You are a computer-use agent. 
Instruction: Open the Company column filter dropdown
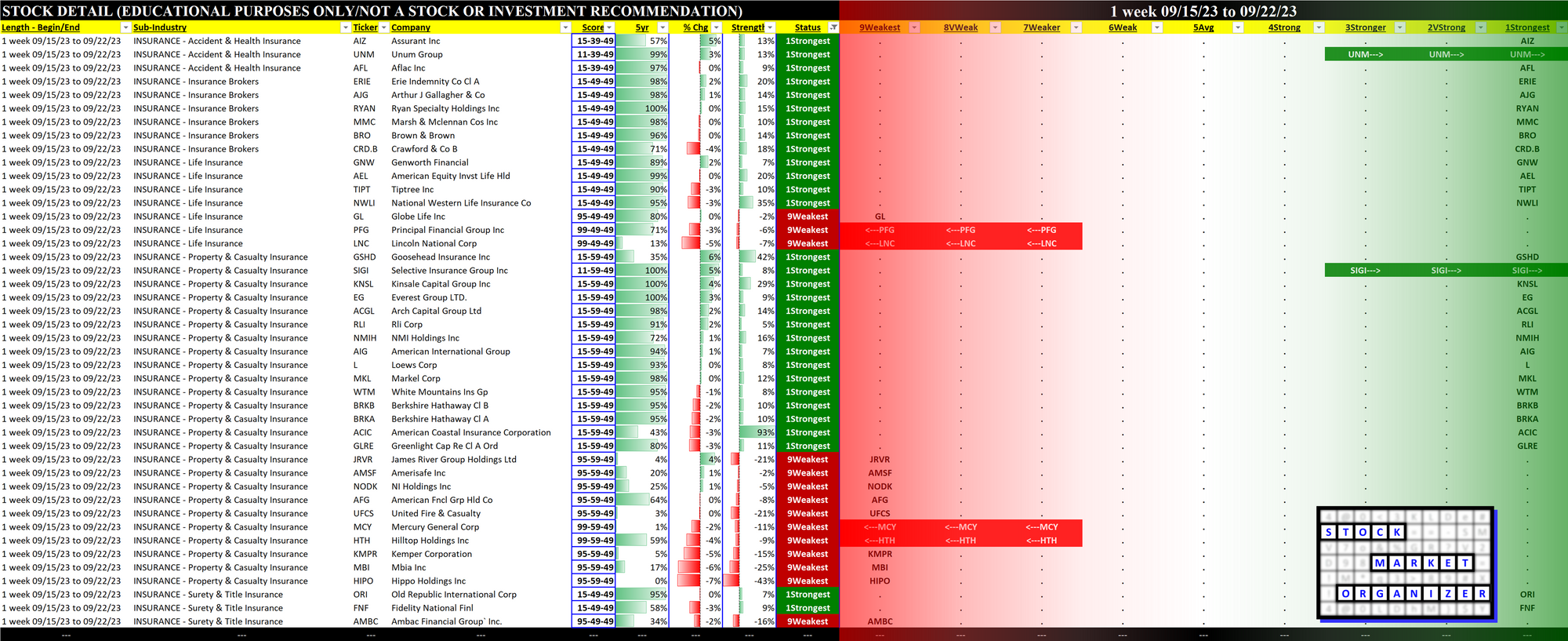[x=565, y=27]
